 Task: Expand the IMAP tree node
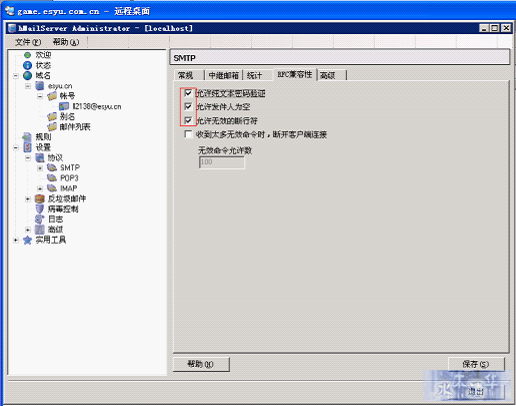pyautogui.click(x=40, y=189)
